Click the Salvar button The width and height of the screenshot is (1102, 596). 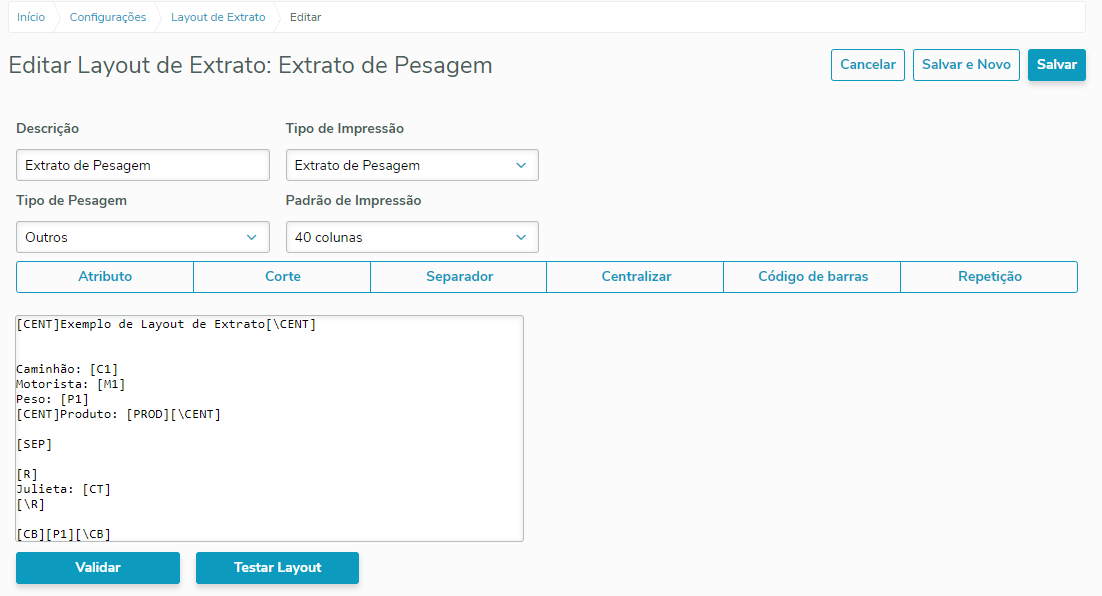coord(1056,64)
